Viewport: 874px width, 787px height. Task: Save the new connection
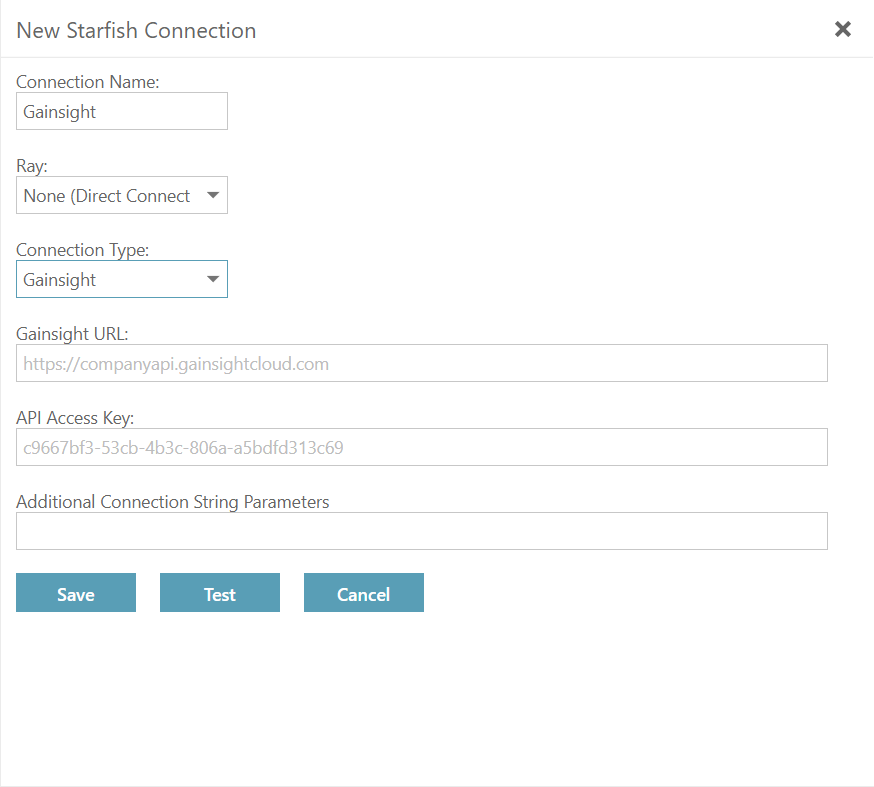[76, 592]
